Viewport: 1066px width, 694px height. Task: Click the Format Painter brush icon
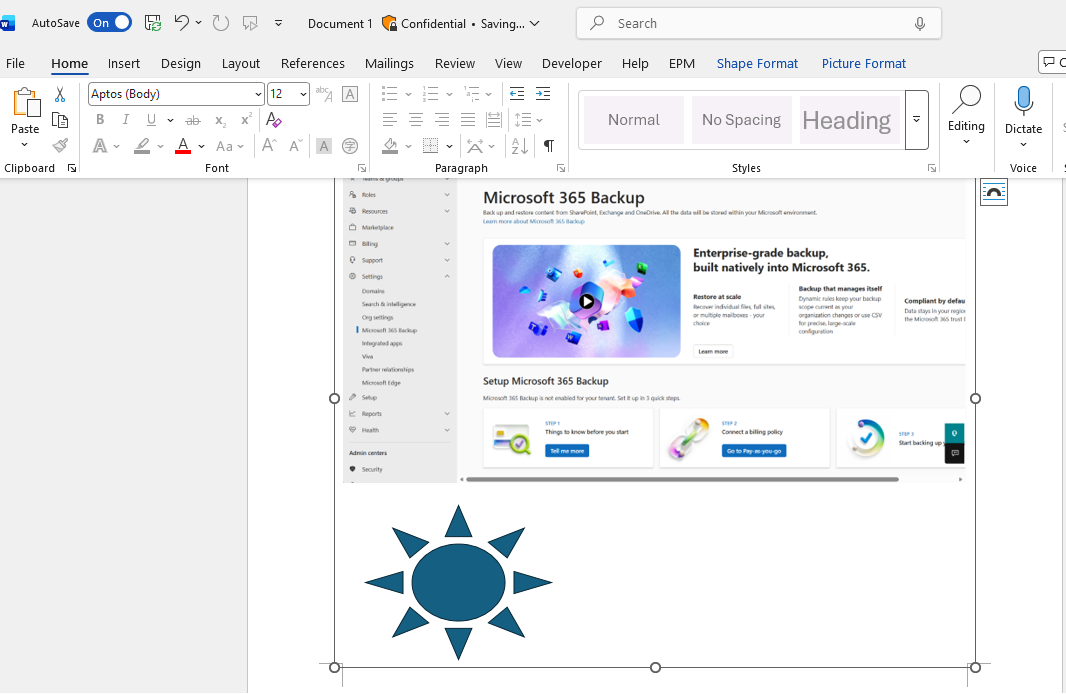pyautogui.click(x=61, y=145)
